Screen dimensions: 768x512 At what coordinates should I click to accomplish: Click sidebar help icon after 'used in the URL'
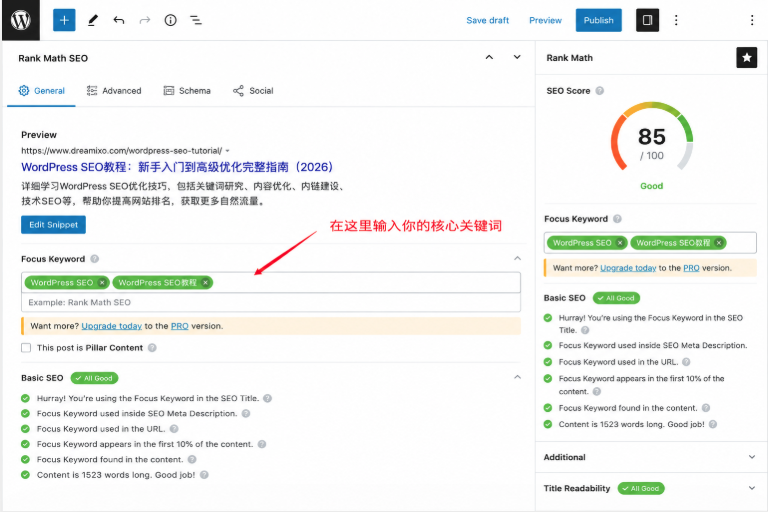click(x=686, y=362)
